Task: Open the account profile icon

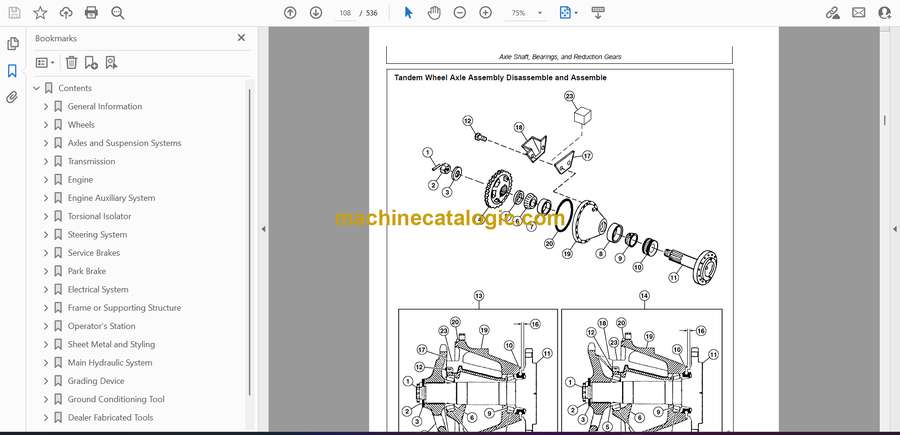Action: point(885,13)
